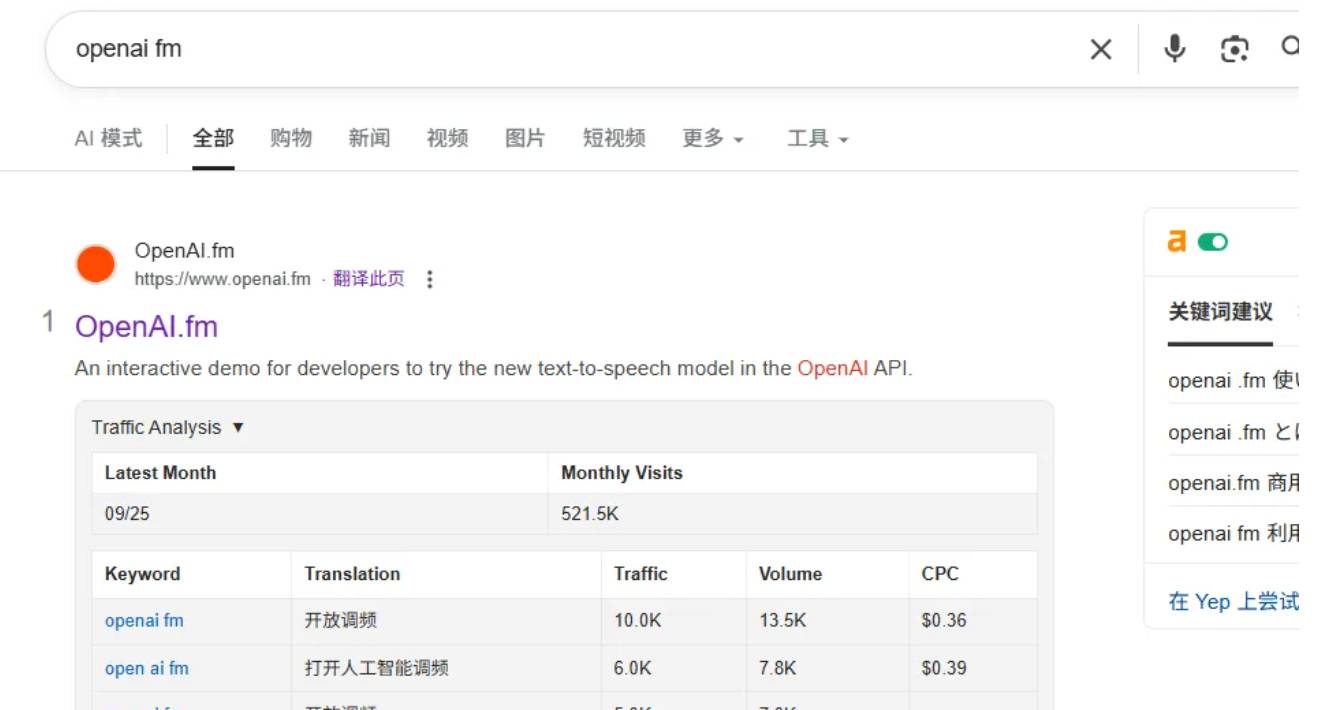Click the orange OpenAI.fm site favicon

coord(96,265)
